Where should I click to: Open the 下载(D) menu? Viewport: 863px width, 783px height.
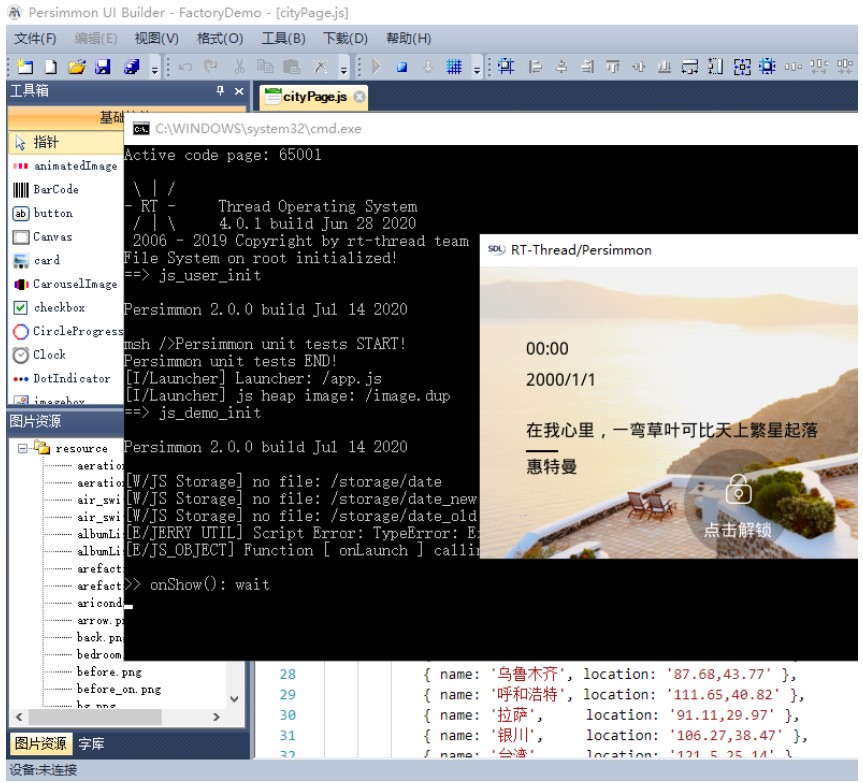click(x=345, y=39)
